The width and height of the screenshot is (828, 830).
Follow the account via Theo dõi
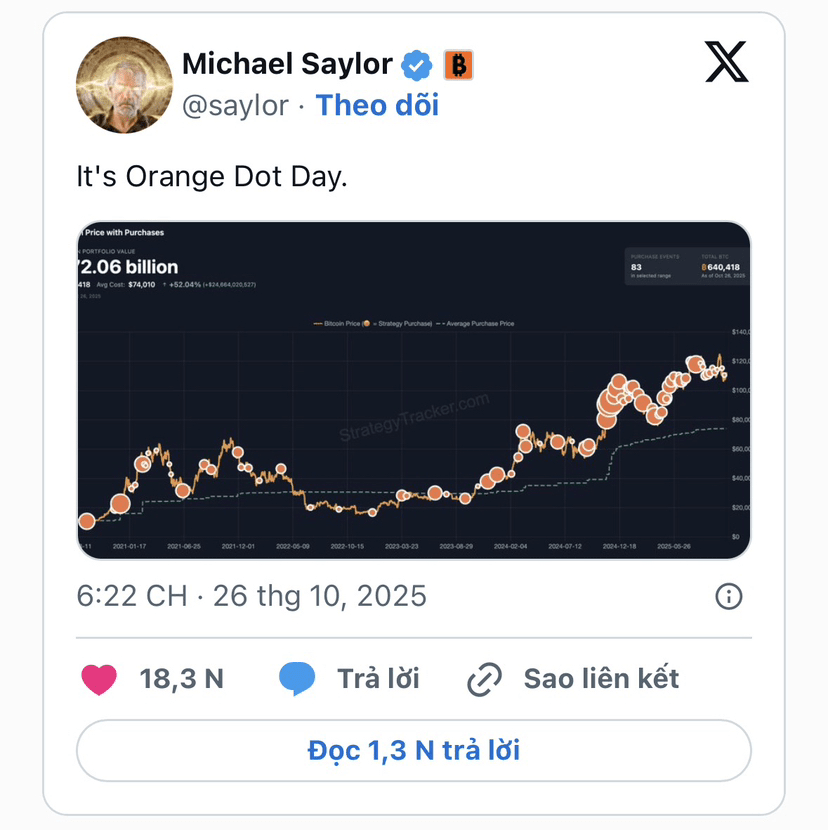click(377, 105)
